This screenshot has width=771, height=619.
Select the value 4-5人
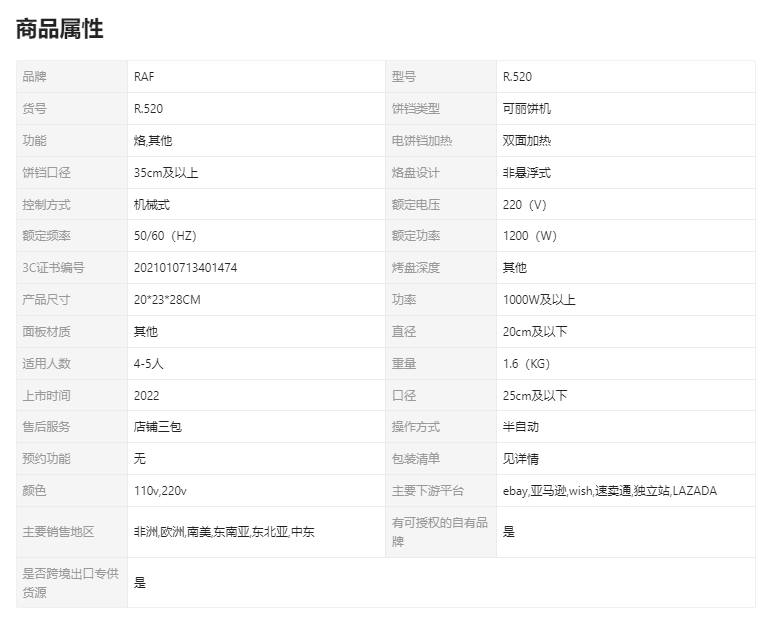[148, 363]
